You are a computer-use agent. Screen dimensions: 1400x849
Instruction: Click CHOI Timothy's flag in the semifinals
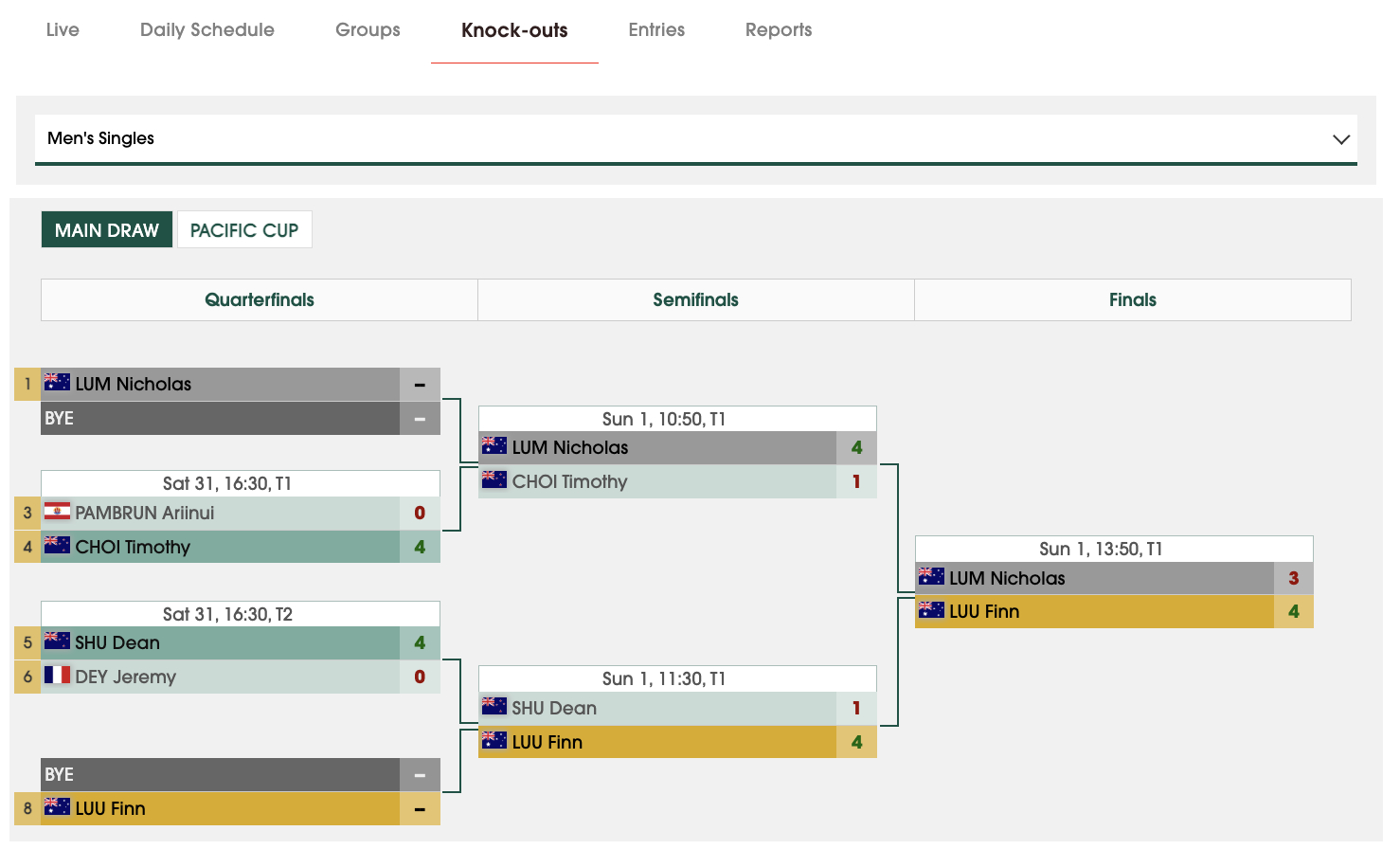pyautogui.click(x=494, y=479)
